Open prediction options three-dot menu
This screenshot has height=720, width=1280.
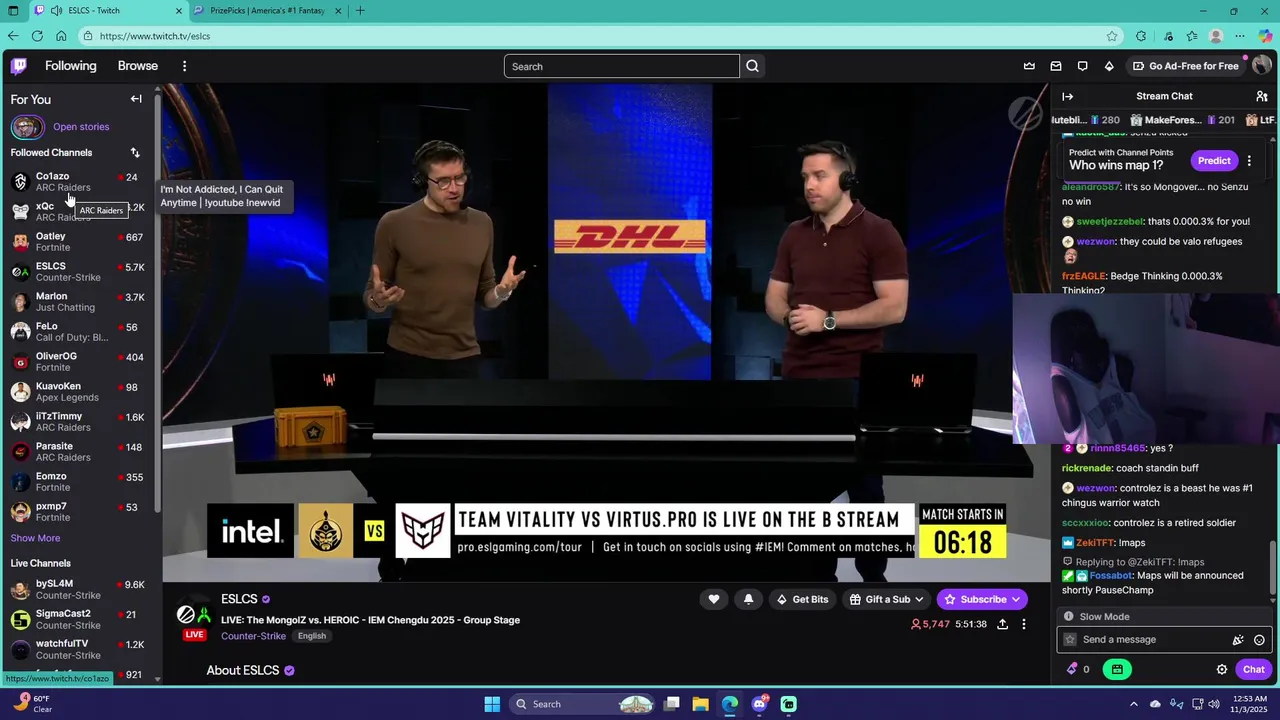point(1249,160)
